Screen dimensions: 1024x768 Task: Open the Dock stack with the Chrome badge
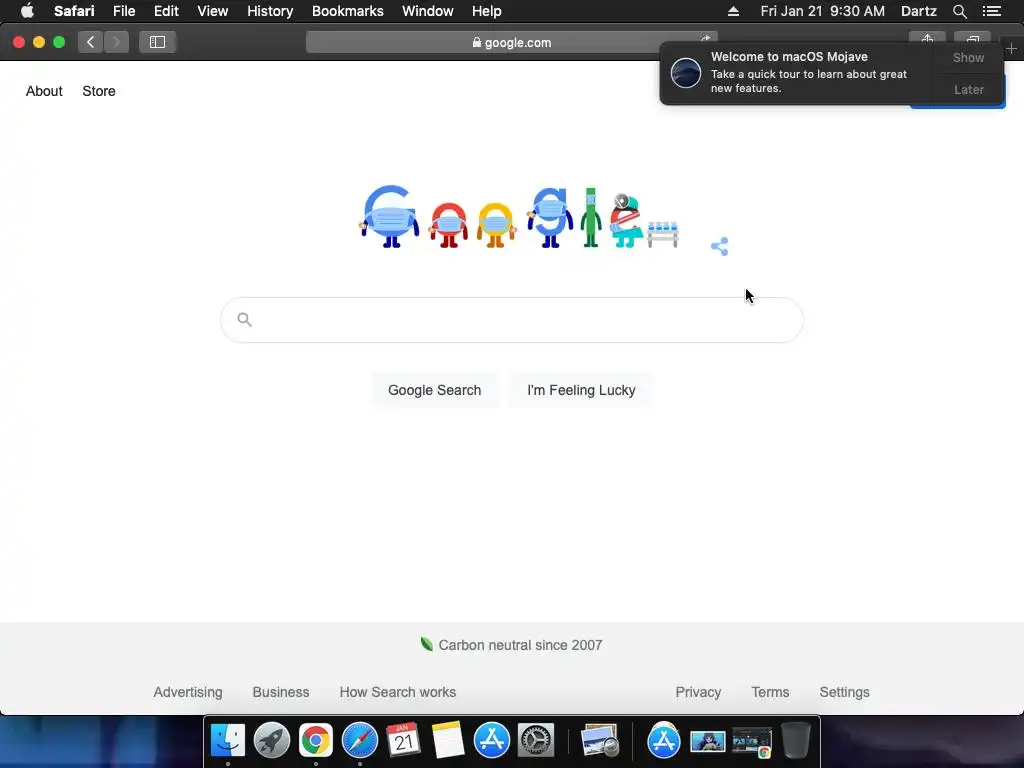tap(752, 743)
